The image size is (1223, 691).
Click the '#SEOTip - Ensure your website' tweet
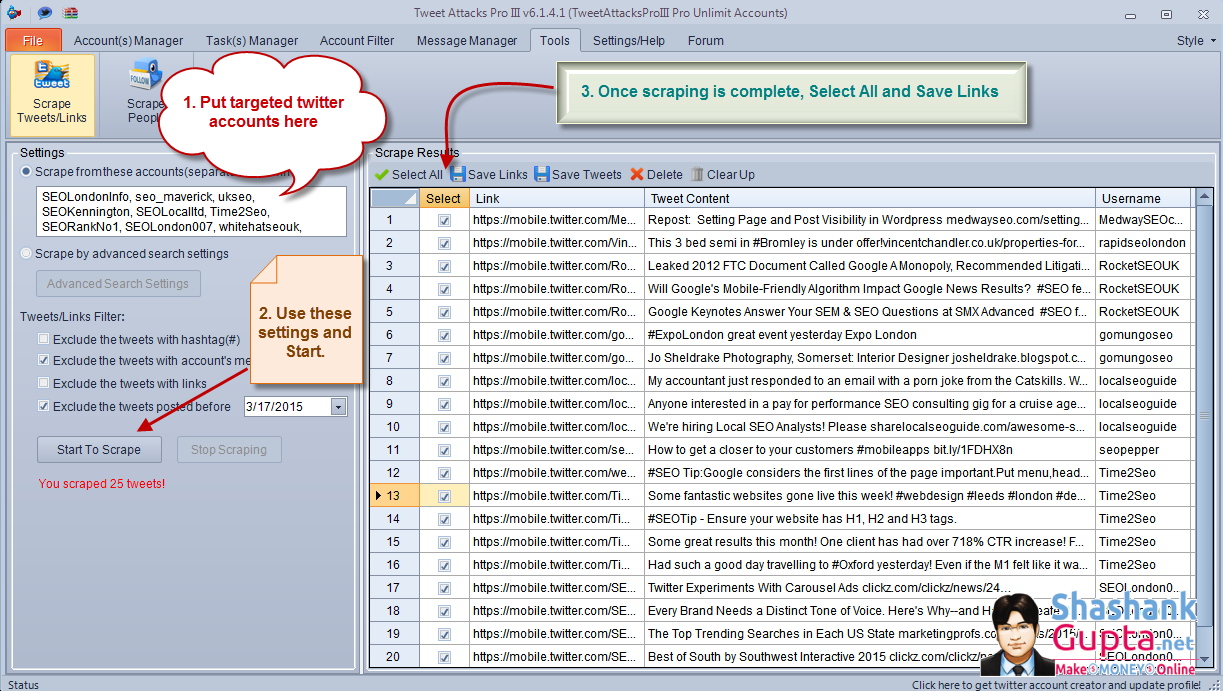pos(869,519)
